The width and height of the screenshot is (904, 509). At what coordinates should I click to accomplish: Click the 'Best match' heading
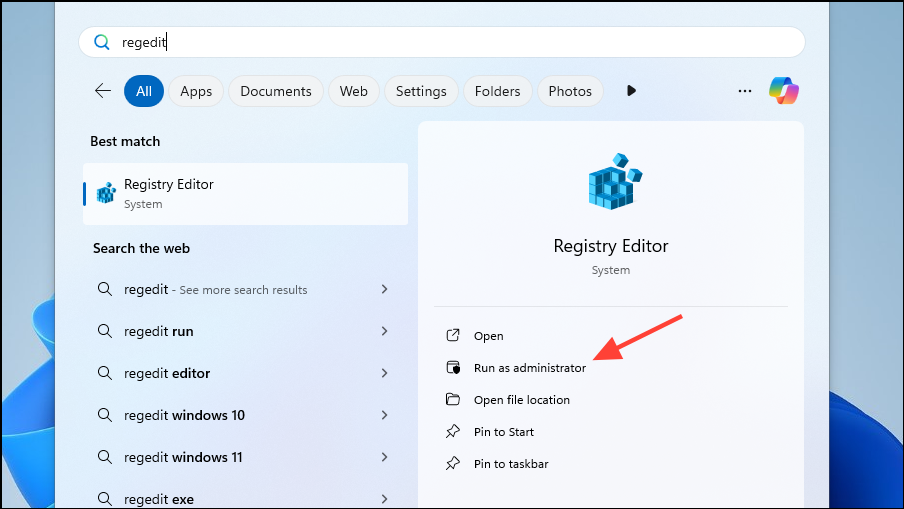(x=125, y=141)
